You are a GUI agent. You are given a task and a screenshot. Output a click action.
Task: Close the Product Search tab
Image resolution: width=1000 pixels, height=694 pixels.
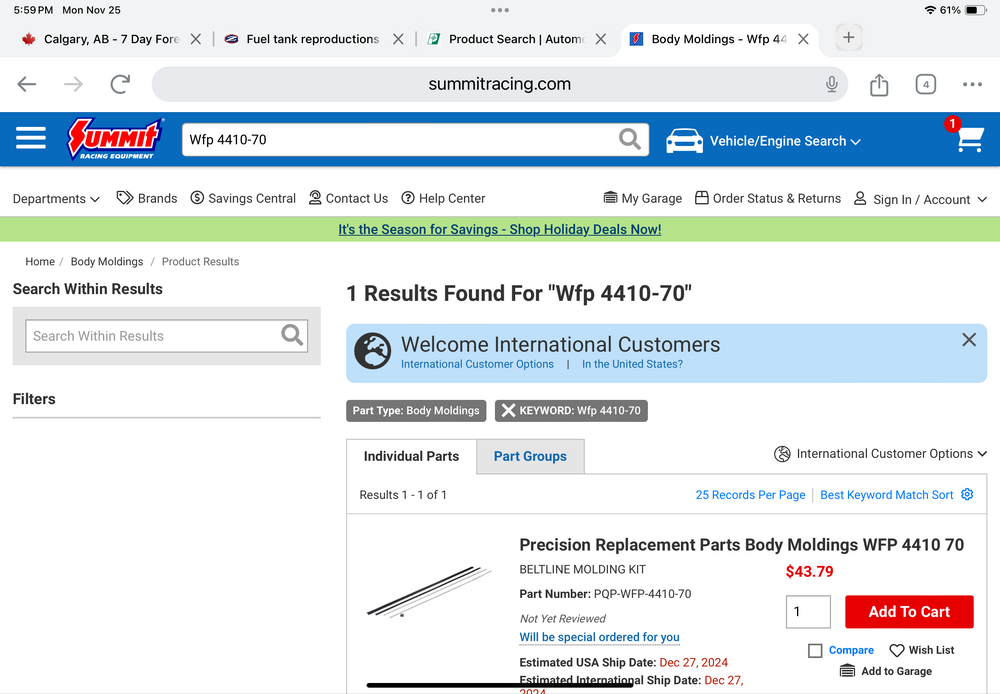coord(601,39)
